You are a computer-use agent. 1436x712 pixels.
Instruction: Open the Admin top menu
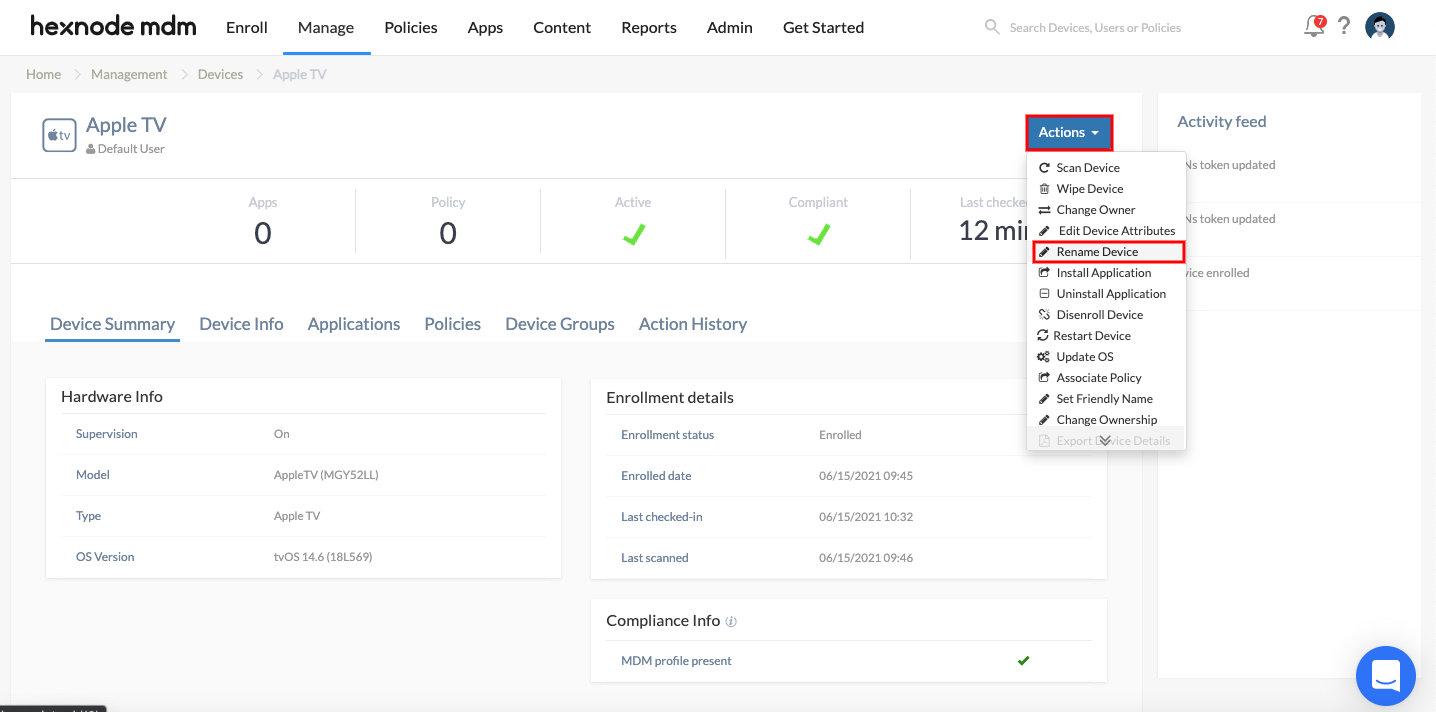pyautogui.click(x=730, y=27)
